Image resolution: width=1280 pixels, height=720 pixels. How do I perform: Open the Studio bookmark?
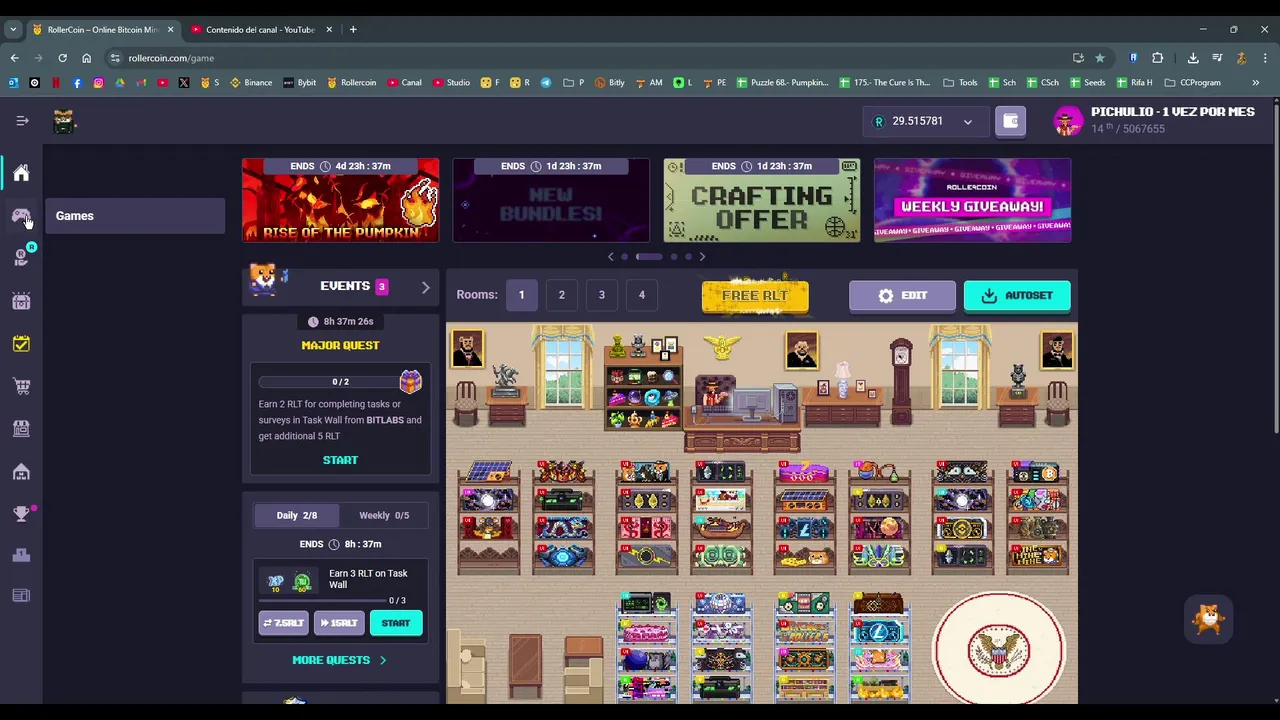coord(452,82)
